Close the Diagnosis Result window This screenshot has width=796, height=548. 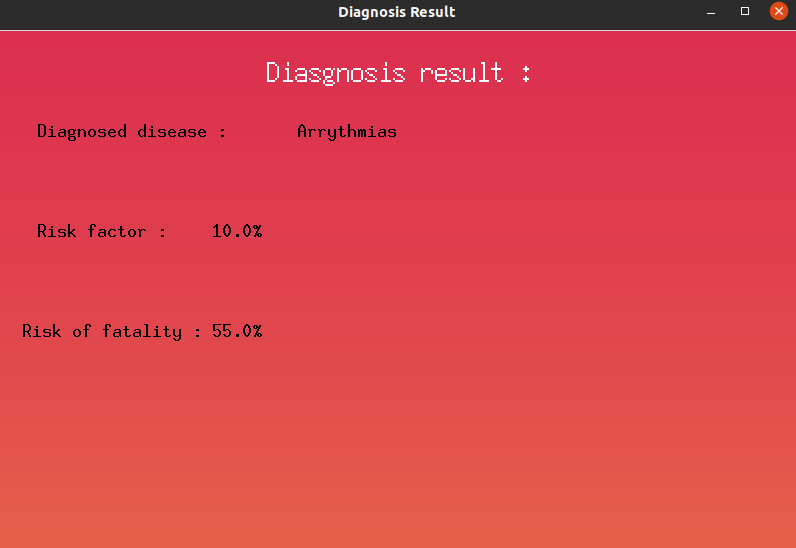pyautogui.click(x=779, y=11)
